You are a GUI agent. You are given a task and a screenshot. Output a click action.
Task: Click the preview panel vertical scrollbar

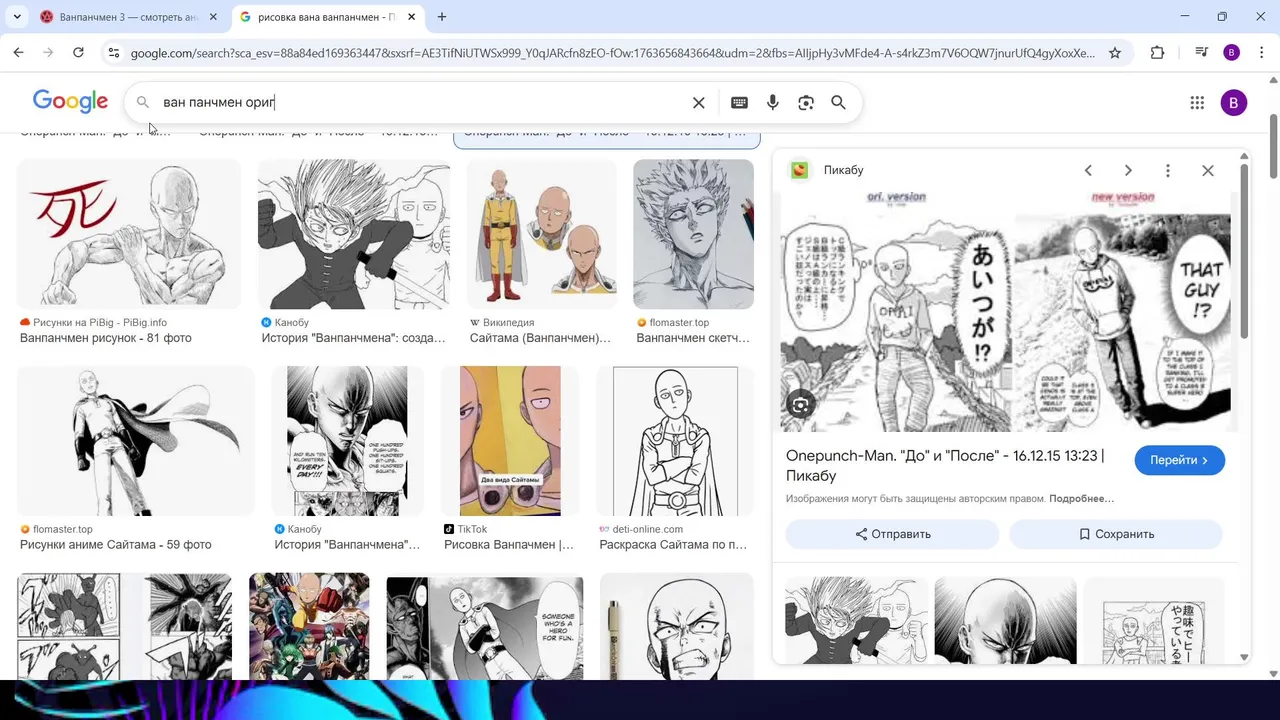click(x=1244, y=250)
